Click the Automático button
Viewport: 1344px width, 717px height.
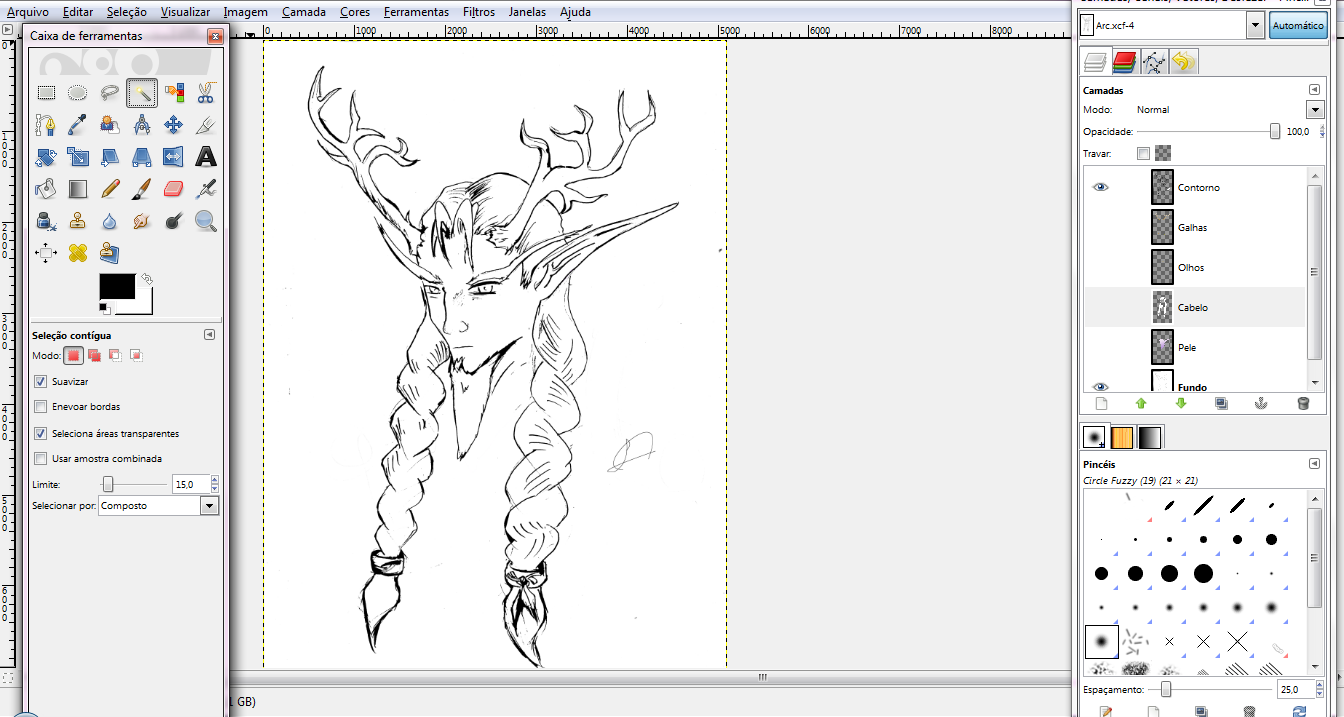coord(1297,26)
